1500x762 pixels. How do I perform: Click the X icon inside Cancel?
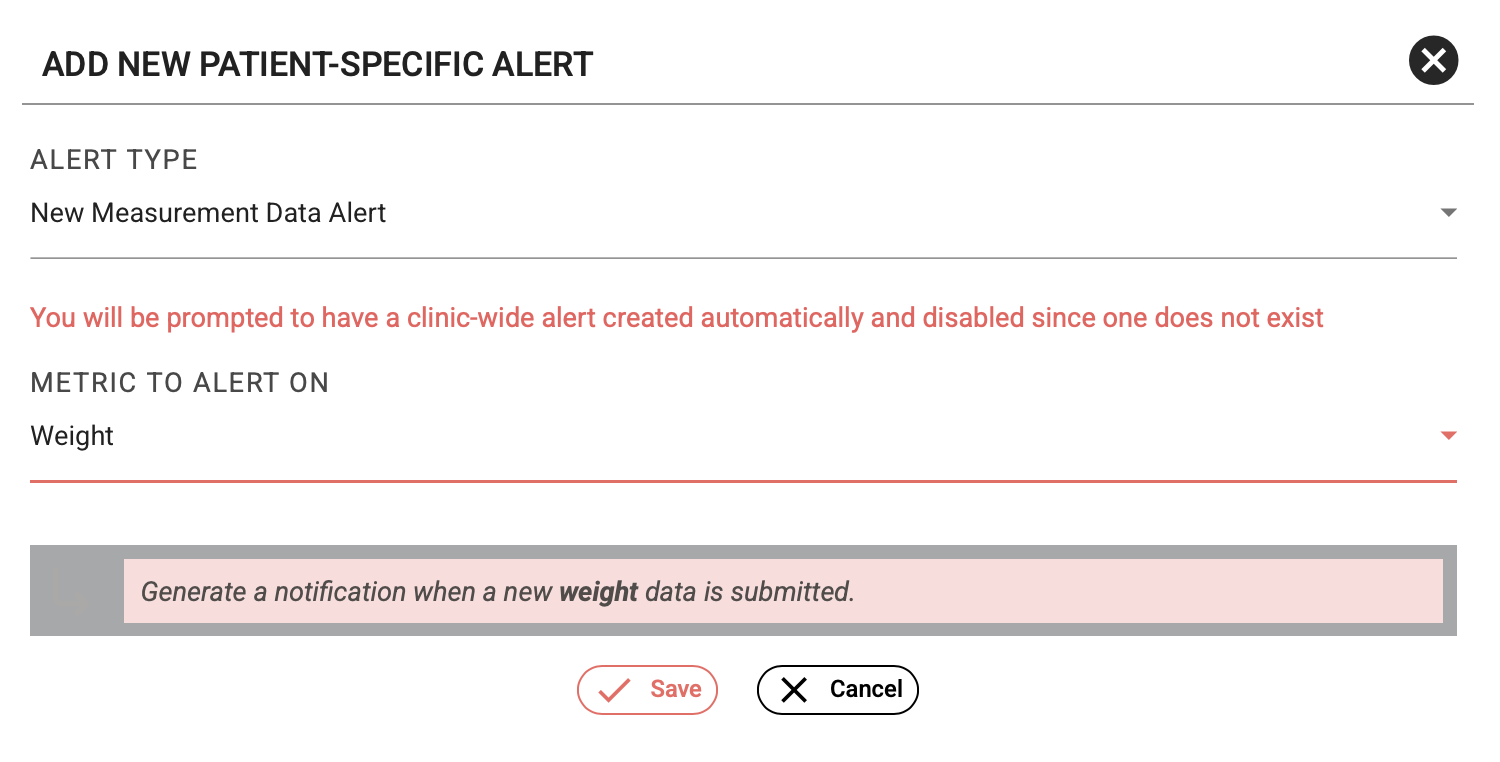pos(794,690)
